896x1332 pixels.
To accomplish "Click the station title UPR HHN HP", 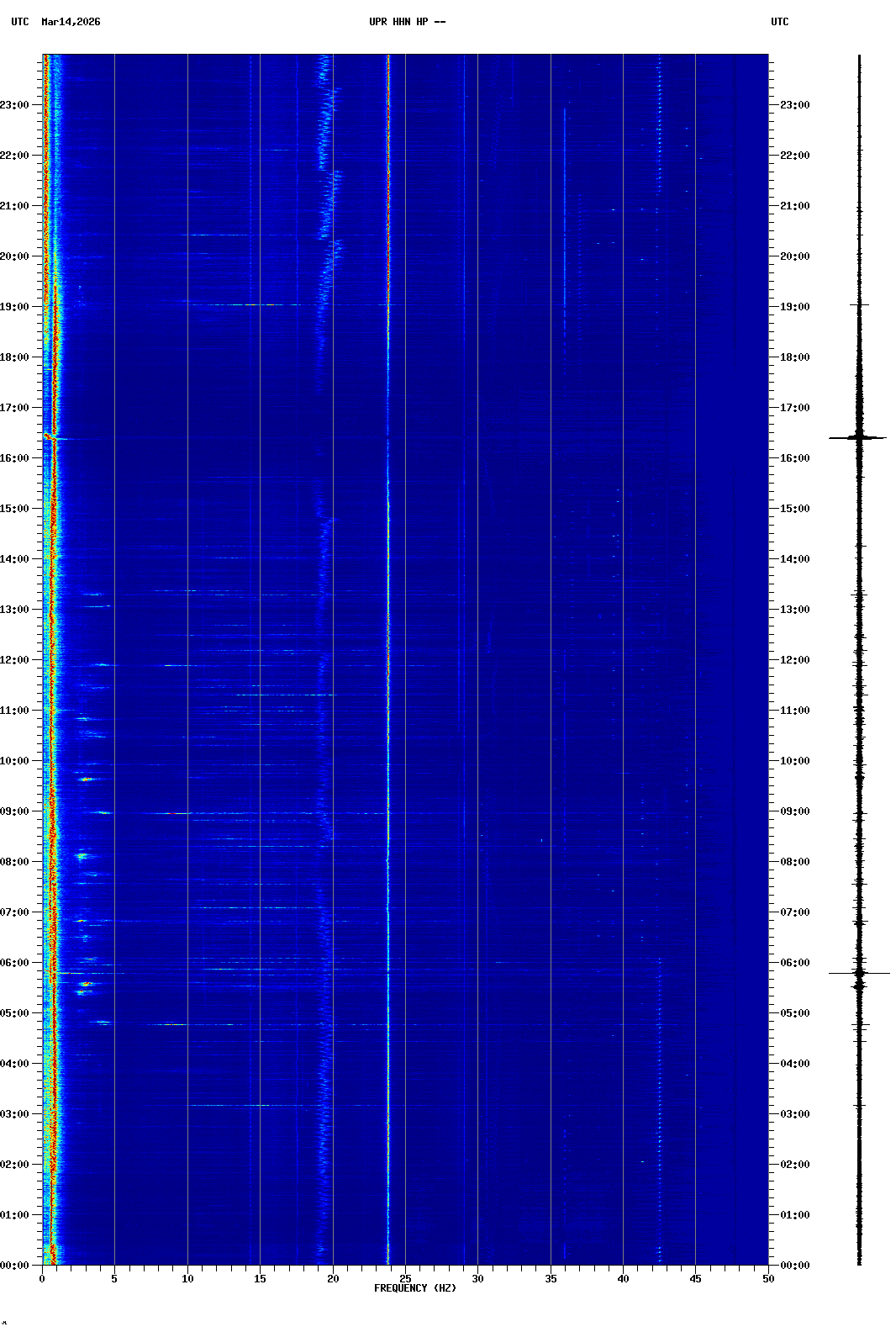I will 407,22.
